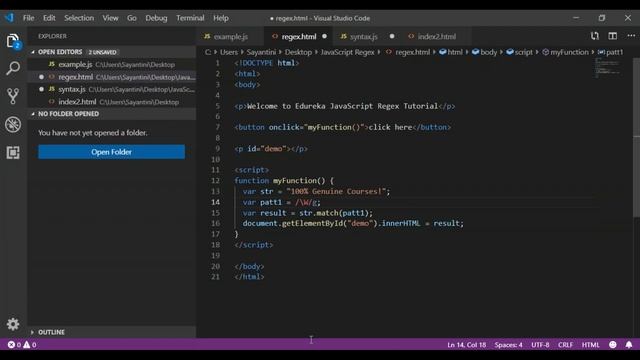Open the Debug menu
This screenshot has height=360, width=640.
156,18
